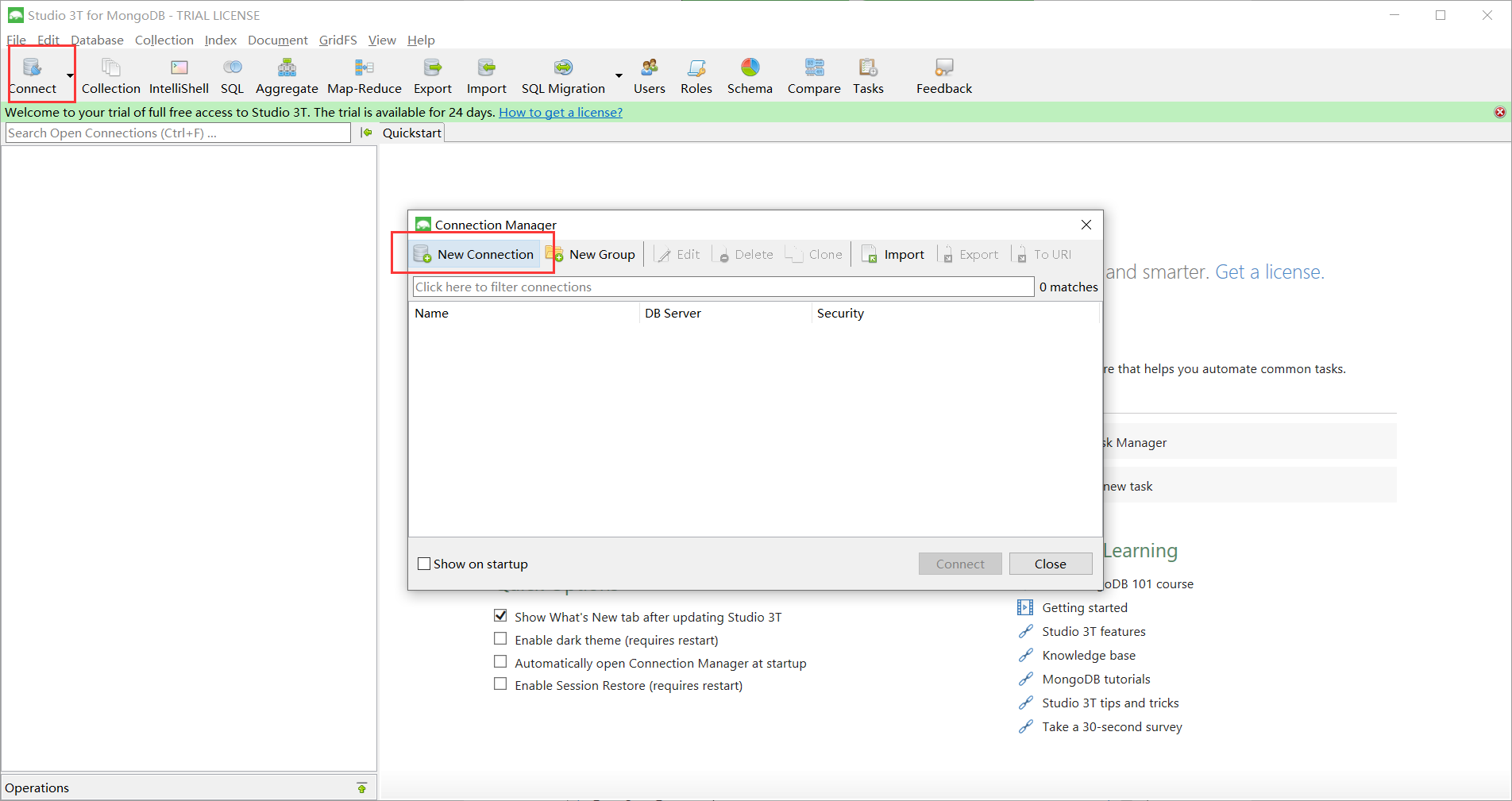Open the Aggregate editor

tap(287, 75)
